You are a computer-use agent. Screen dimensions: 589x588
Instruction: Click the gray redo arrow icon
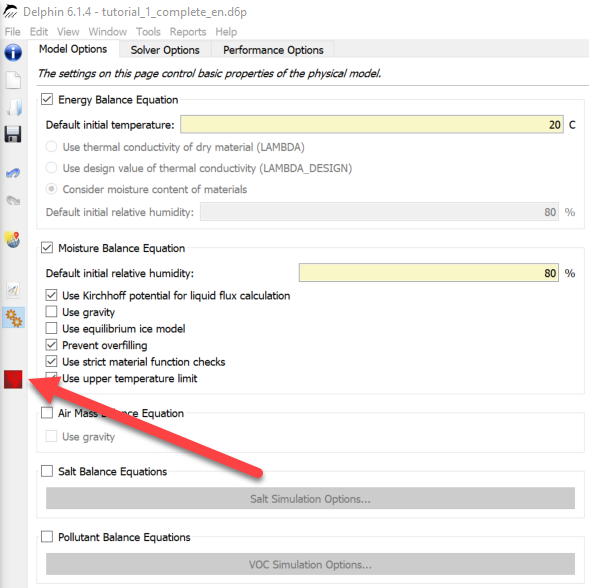click(13, 200)
